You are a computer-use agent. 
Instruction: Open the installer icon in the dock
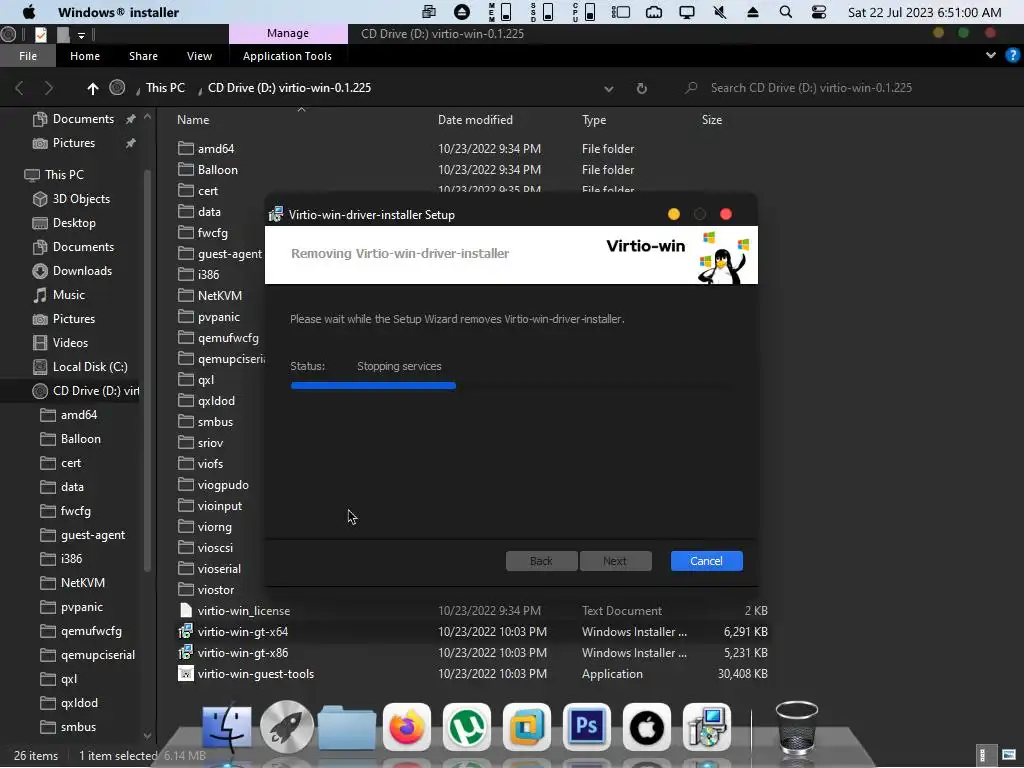click(x=707, y=727)
